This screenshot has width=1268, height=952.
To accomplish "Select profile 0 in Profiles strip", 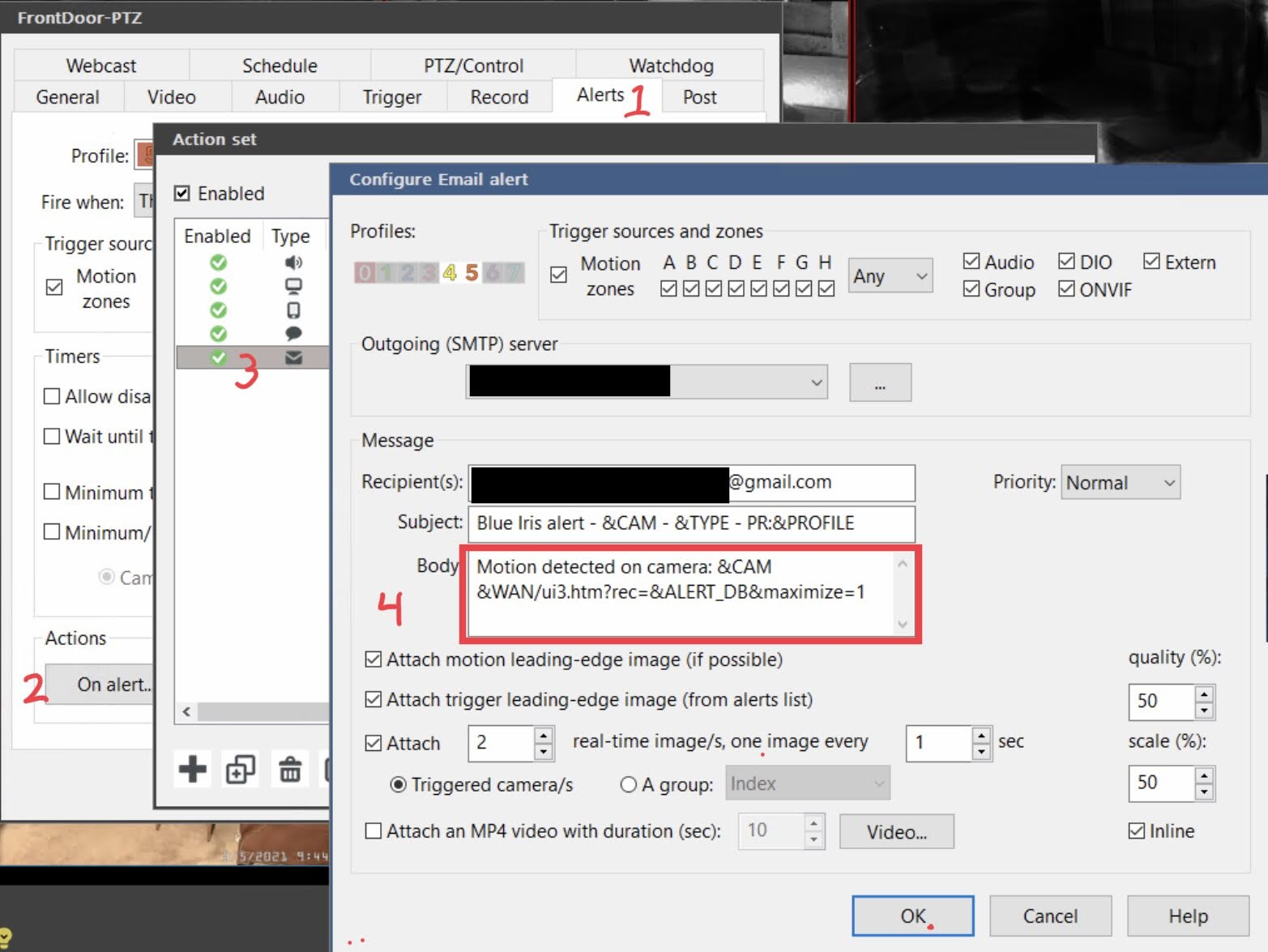I will coord(365,273).
